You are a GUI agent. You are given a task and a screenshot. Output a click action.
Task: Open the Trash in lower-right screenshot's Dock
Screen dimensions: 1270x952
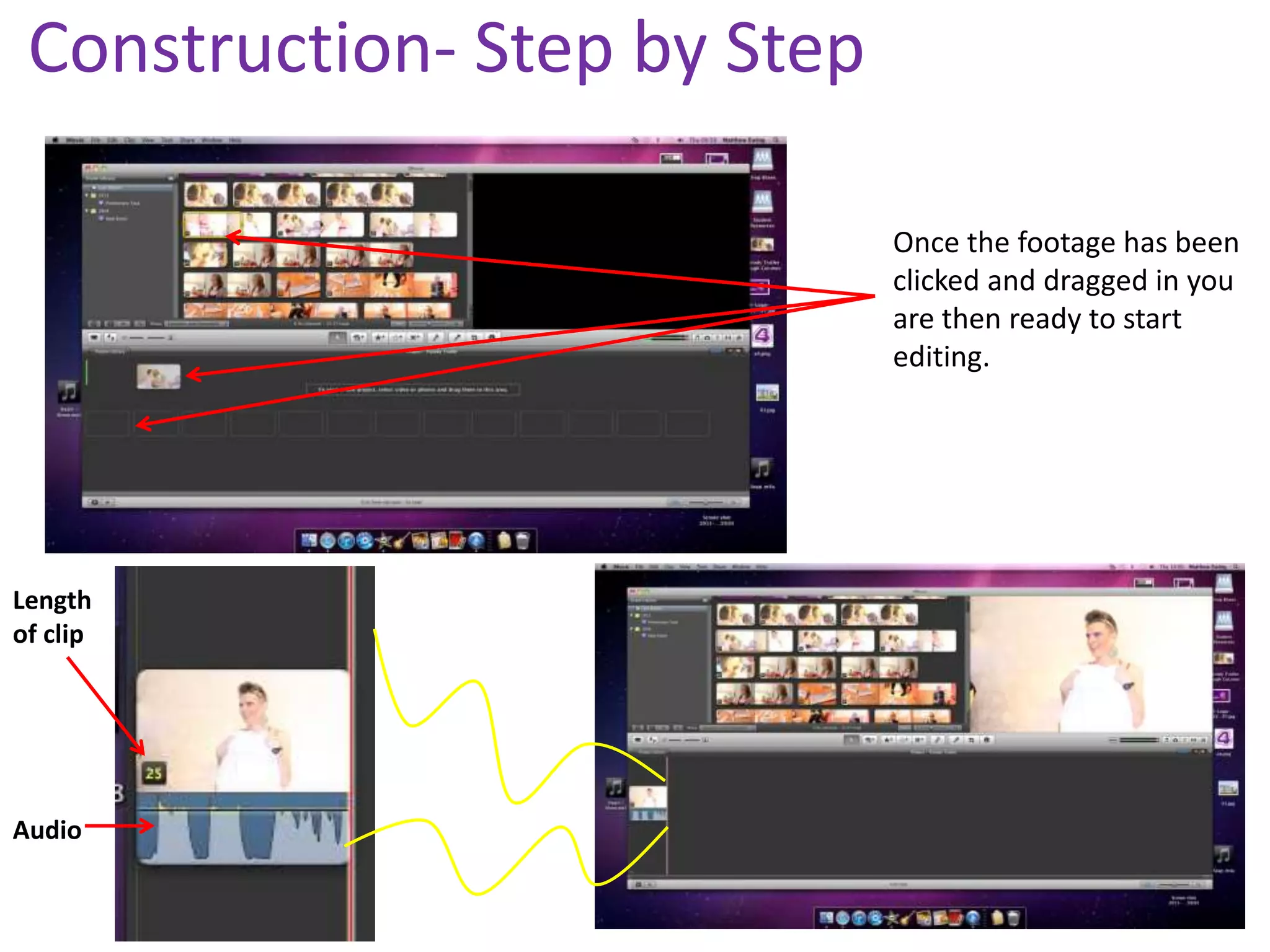pos(1013,917)
